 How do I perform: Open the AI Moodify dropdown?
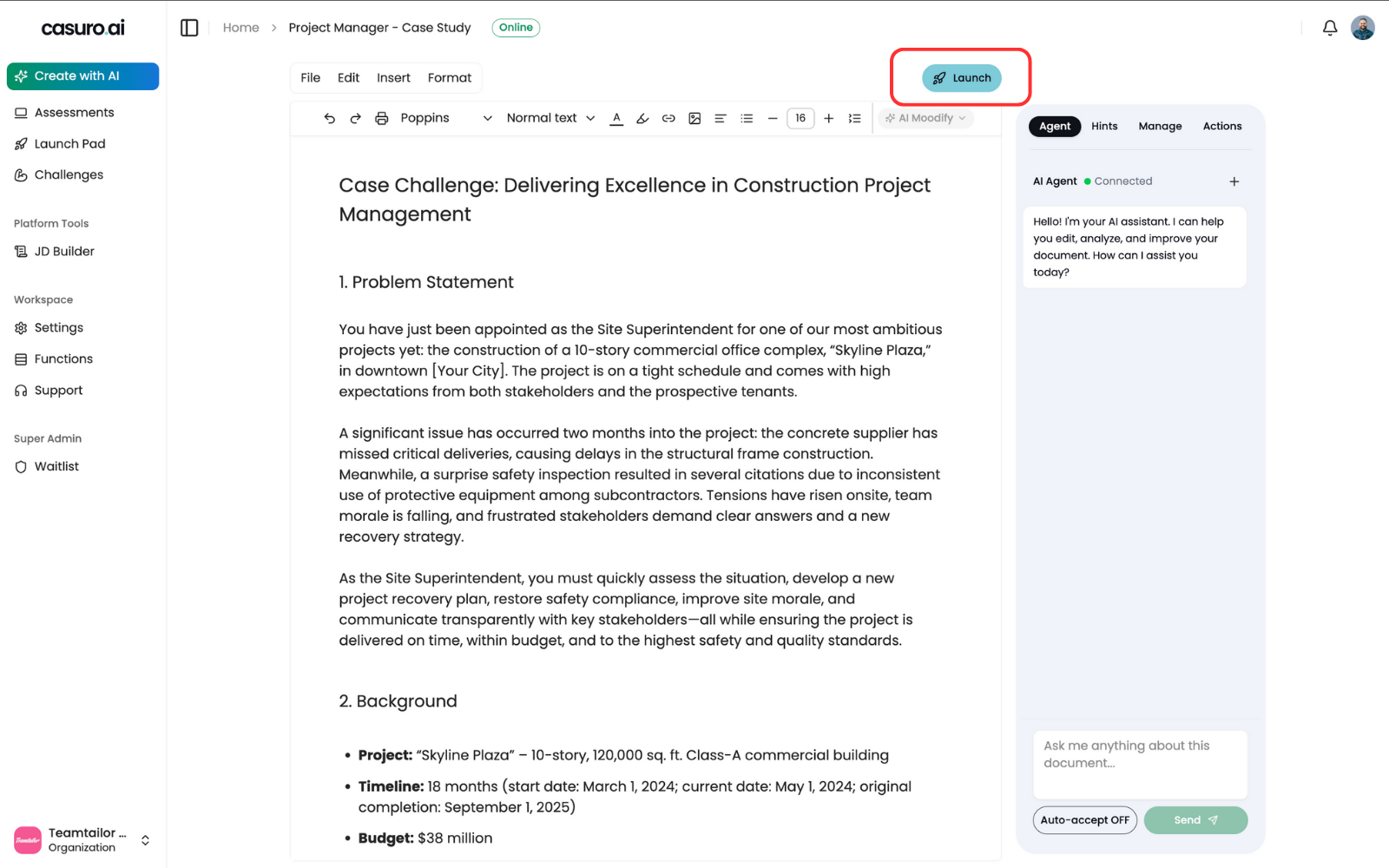(x=925, y=118)
